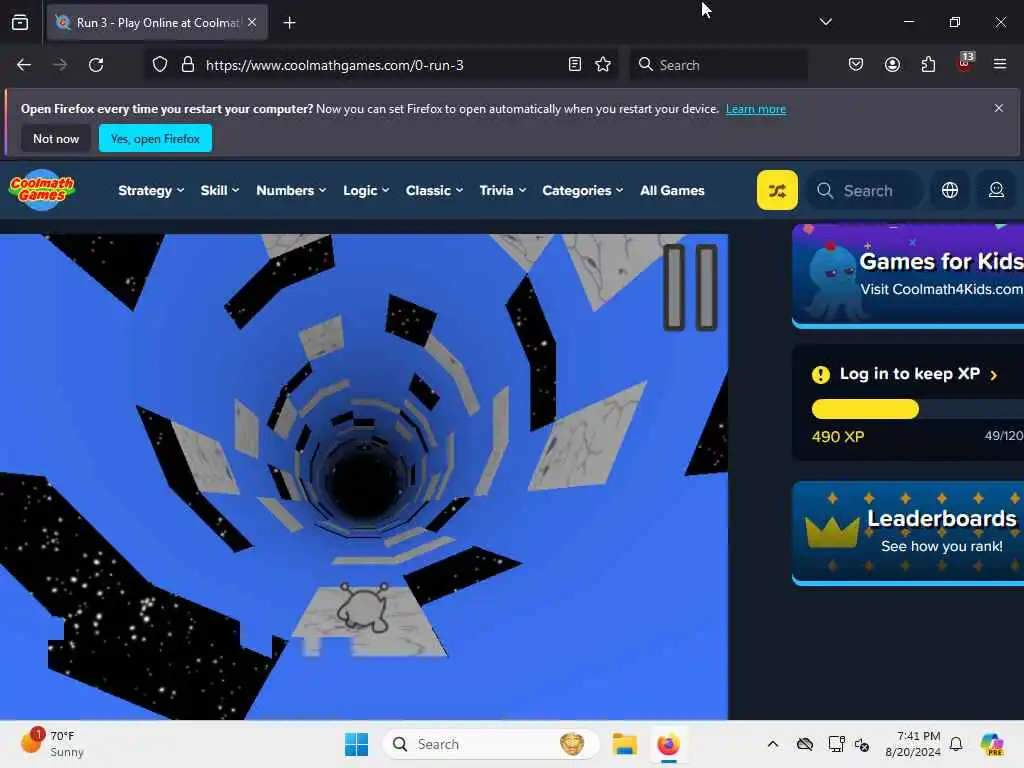
Task: Click the yellow XP progress bar
Action: [865, 409]
